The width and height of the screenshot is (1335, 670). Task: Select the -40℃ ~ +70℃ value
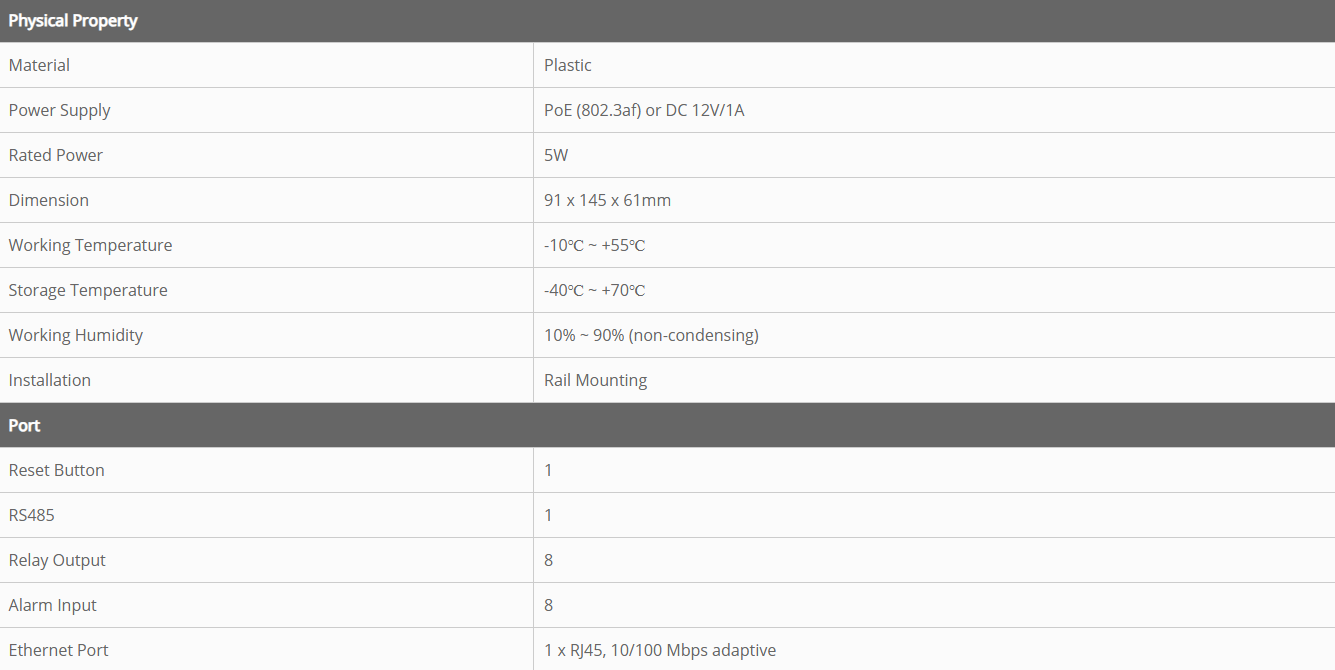pyautogui.click(x=594, y=290)
